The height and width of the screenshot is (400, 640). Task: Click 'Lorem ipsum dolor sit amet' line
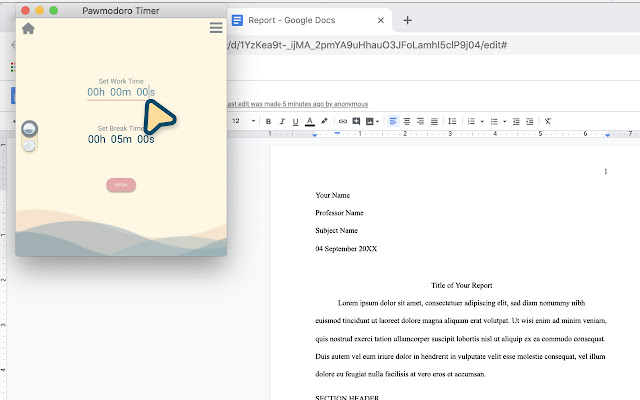tap(461, 303)
